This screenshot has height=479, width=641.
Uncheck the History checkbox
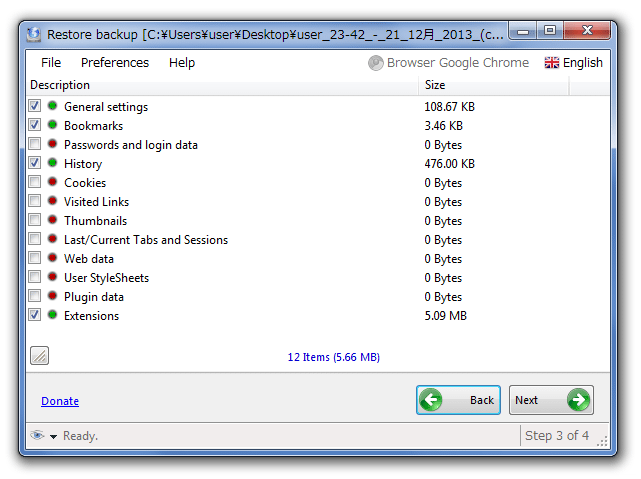(x=35, y=163)
